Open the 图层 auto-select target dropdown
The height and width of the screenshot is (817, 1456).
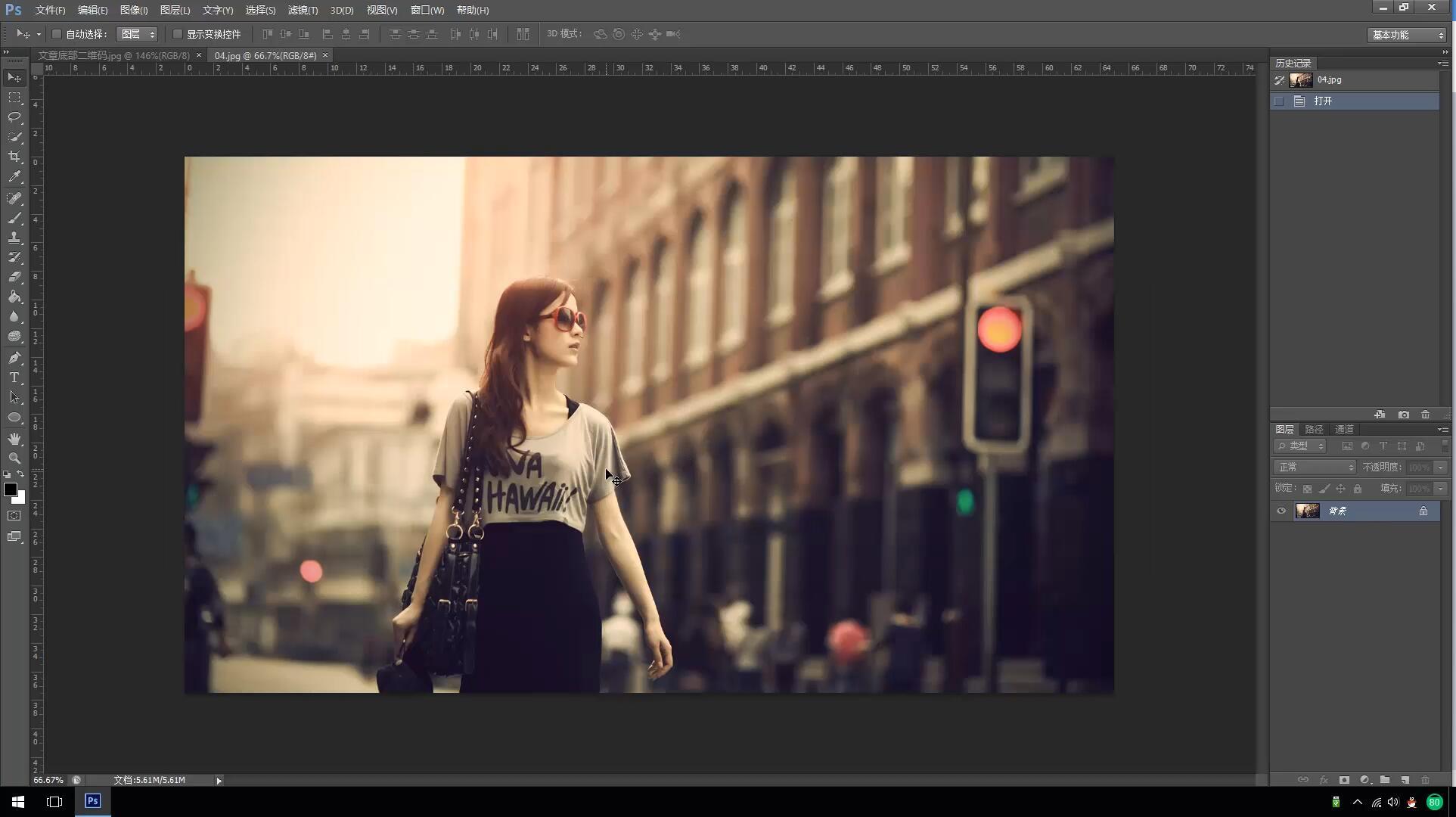pos(137,34)
